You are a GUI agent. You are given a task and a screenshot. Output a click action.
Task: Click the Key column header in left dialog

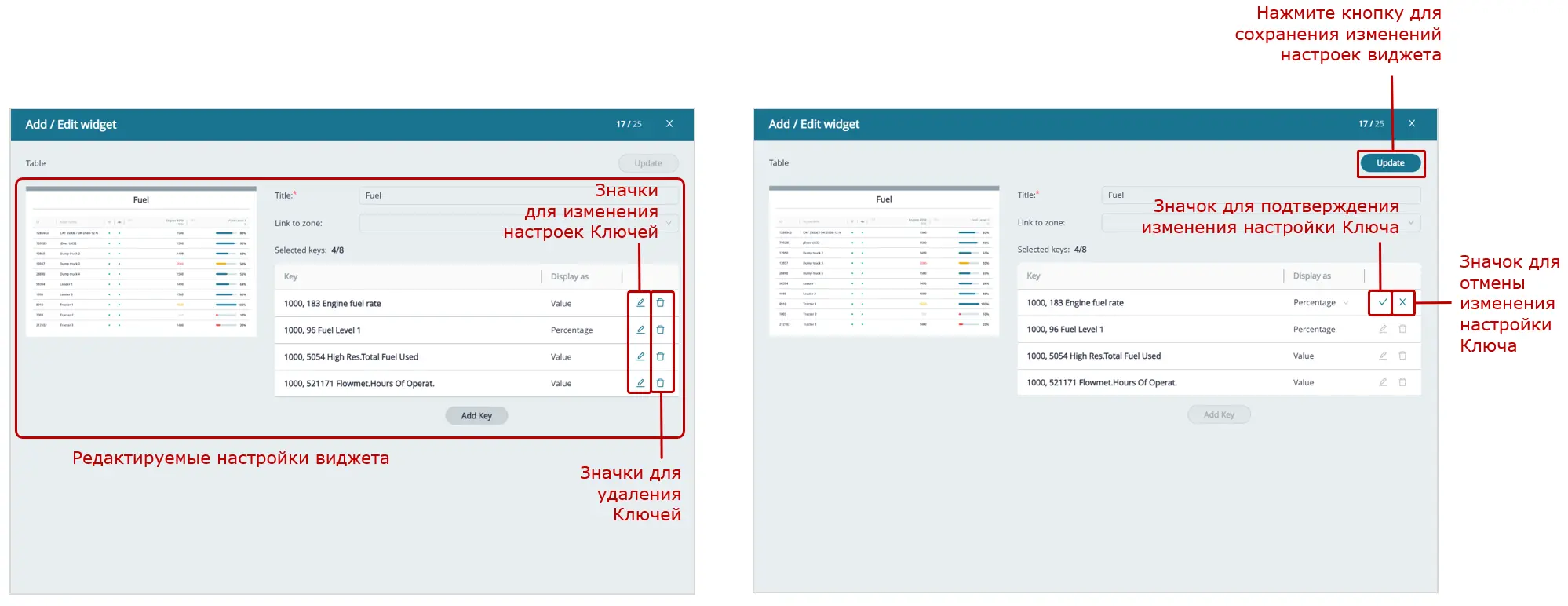point(291,276)
